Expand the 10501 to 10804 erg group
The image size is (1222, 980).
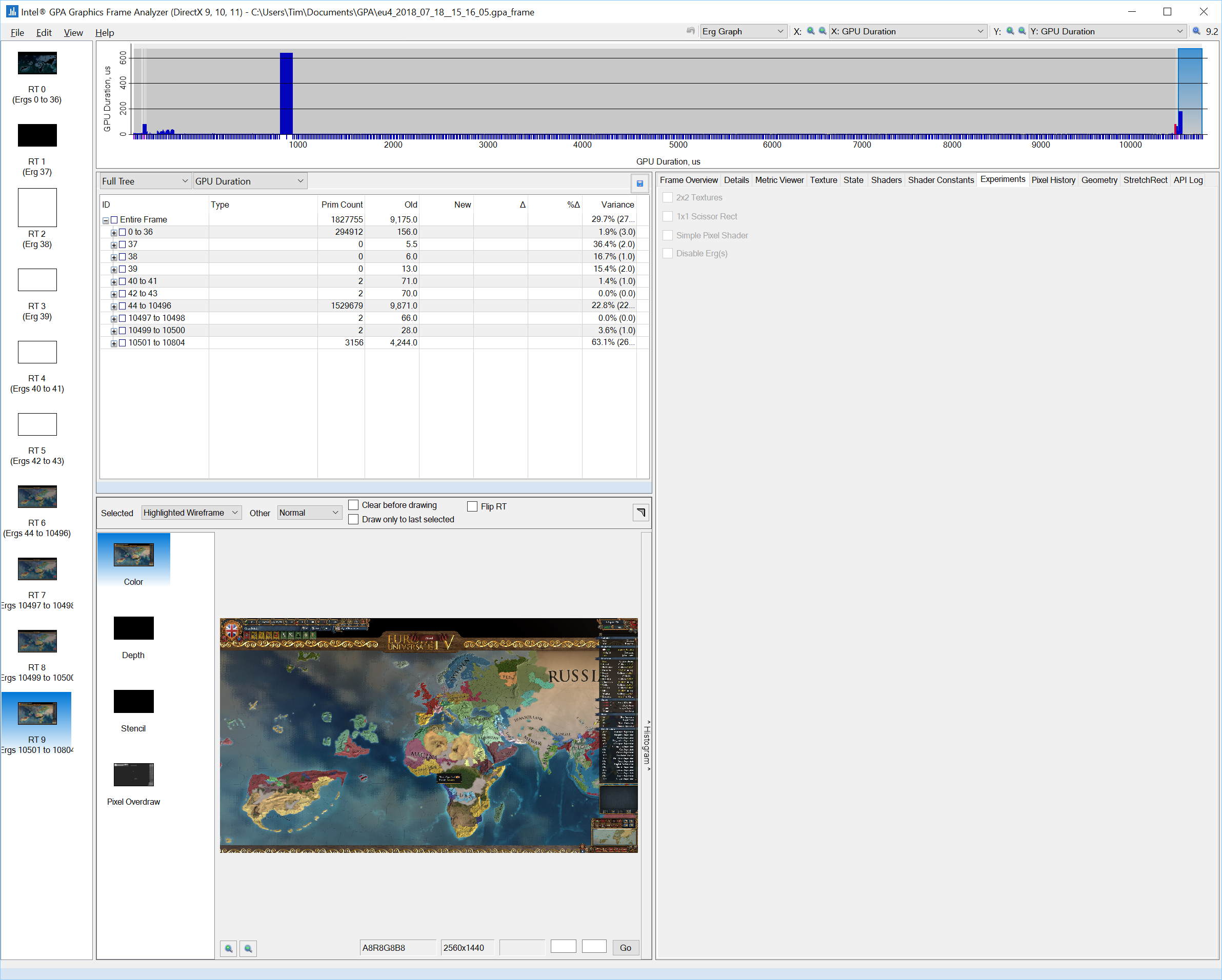113,343
